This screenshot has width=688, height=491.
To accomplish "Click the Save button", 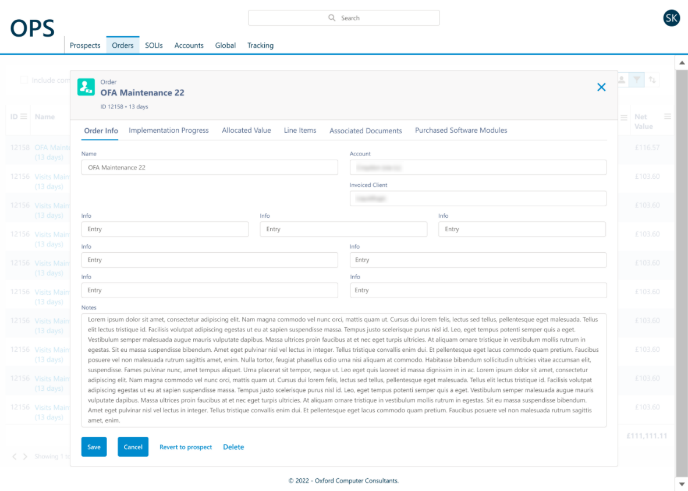I will pyautogui.click(x=94, y=447).
